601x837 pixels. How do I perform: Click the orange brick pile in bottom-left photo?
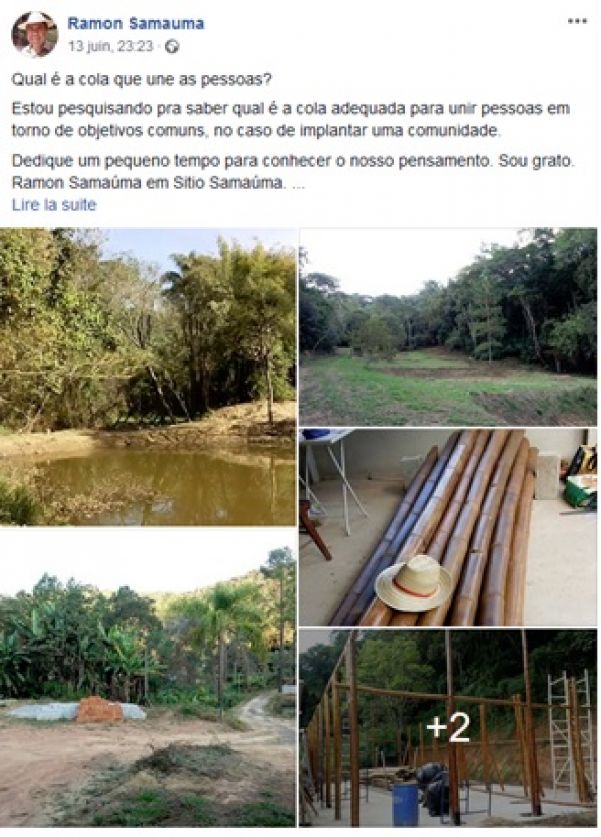(100, 709)
